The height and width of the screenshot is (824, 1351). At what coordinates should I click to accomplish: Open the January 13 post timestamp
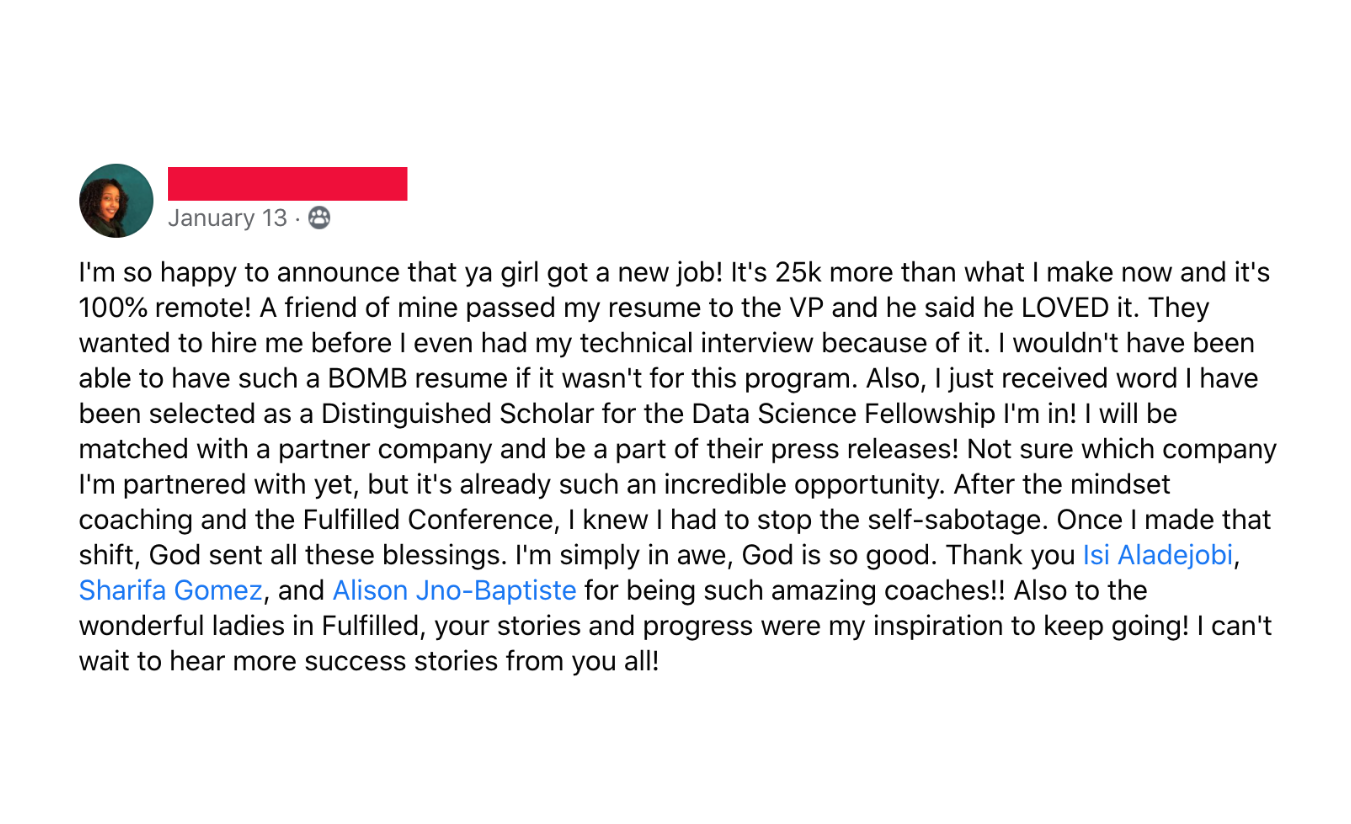pos(227,218)
